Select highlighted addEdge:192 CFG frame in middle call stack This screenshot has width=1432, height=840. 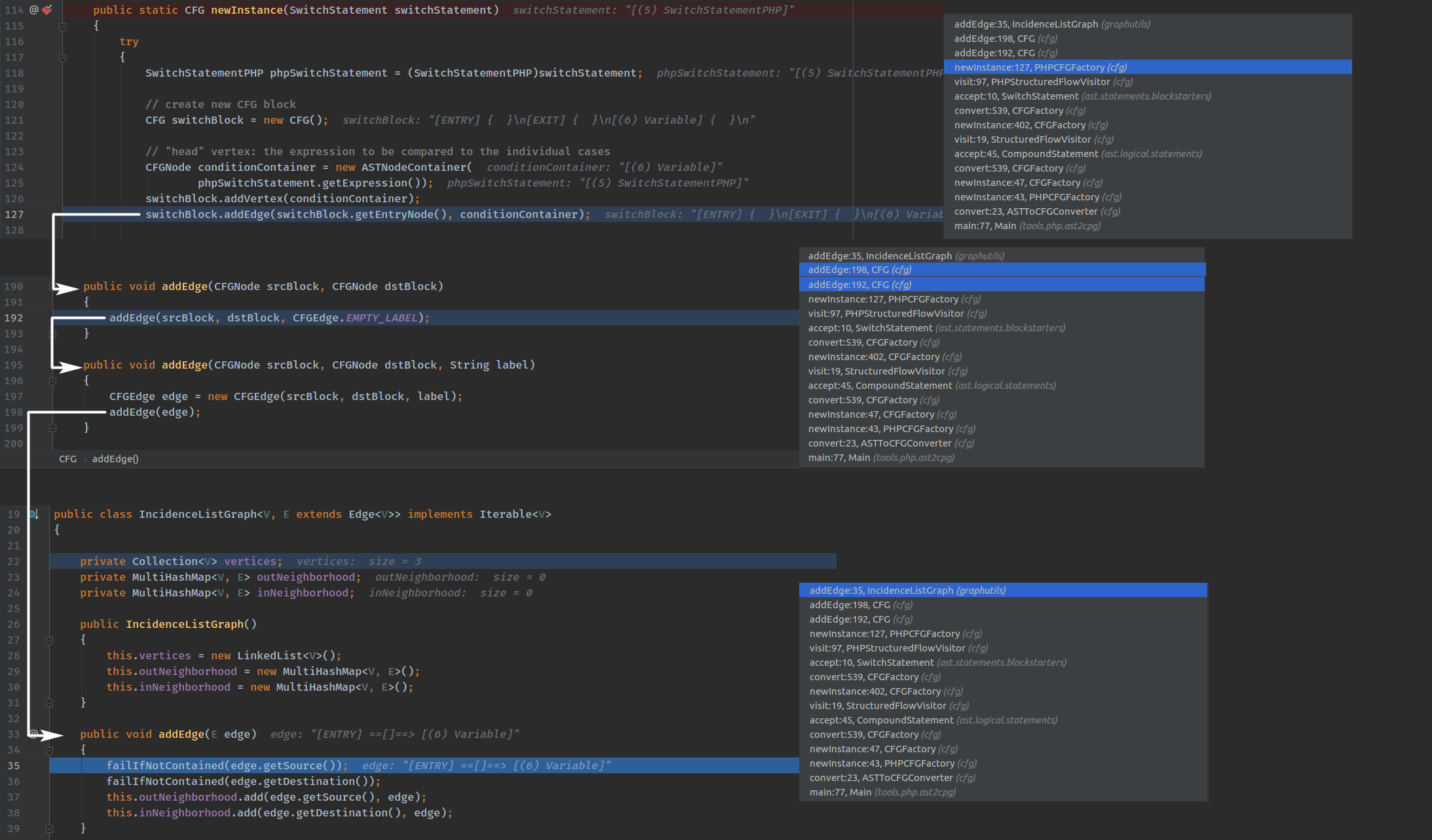pos(1002,285)
